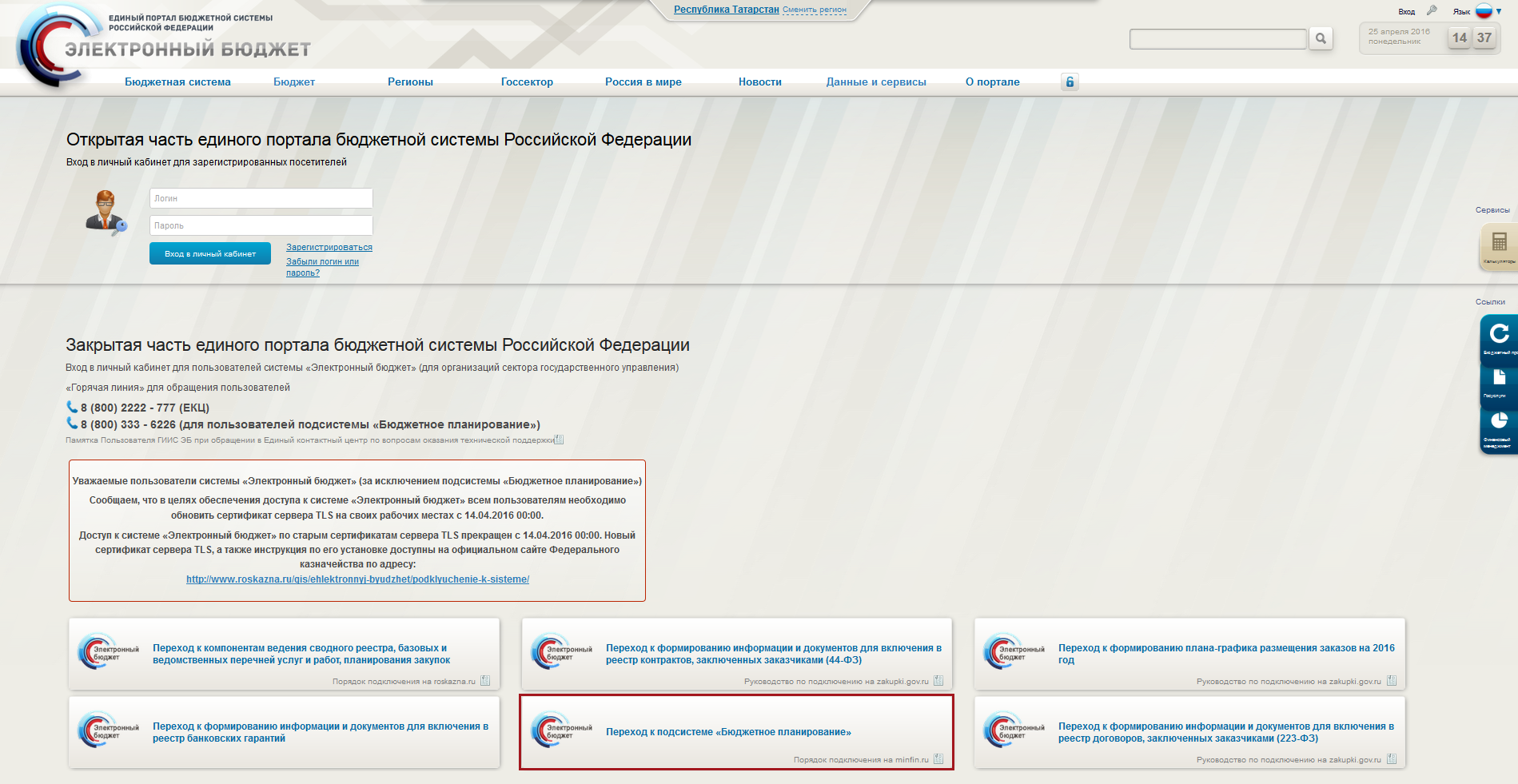Open the Финансовый менеджмент sidebar tile
The height and width of the screenshot is (784, 1518).
1499,430
